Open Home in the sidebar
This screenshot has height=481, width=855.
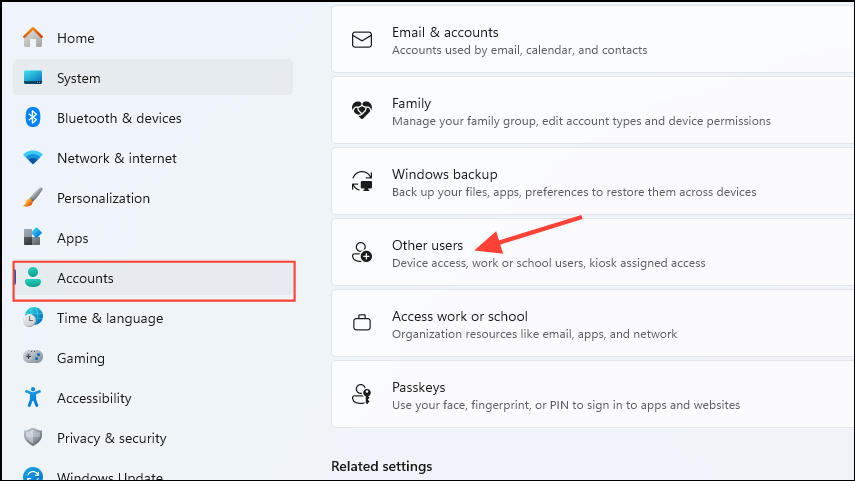[153, 38]
